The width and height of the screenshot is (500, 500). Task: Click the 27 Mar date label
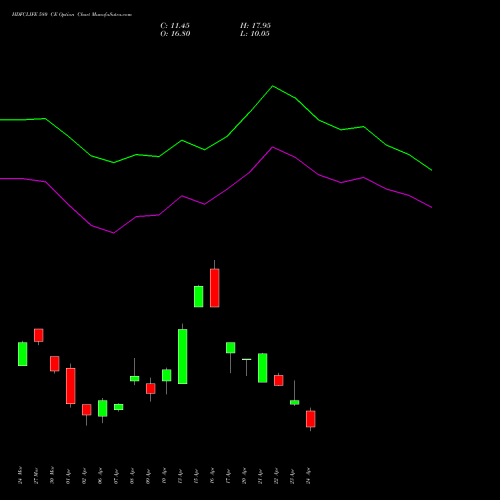point(36,475)
